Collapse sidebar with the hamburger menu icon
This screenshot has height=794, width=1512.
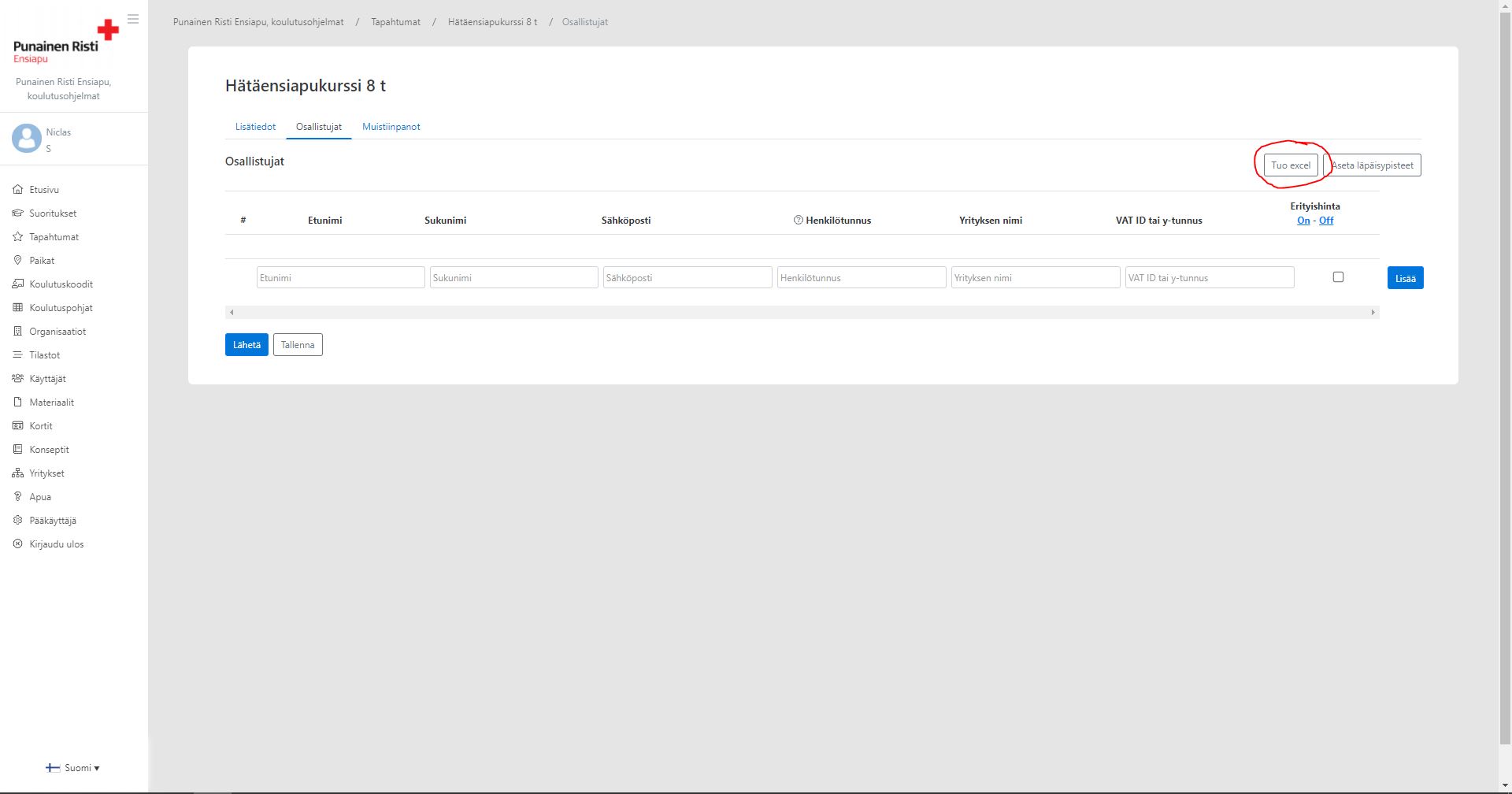(133, 19)
